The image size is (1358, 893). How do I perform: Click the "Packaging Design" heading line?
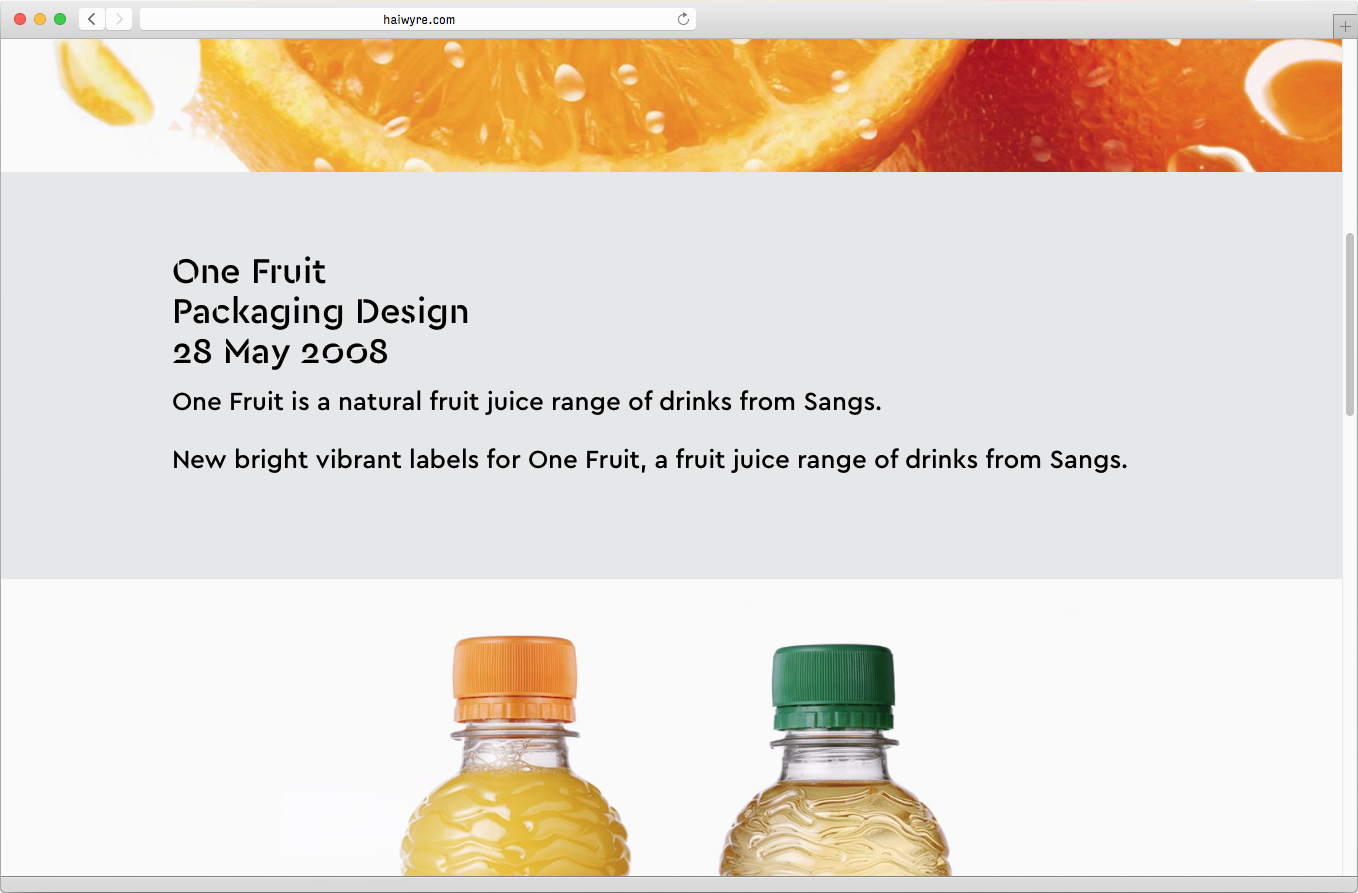click(320, 311)
